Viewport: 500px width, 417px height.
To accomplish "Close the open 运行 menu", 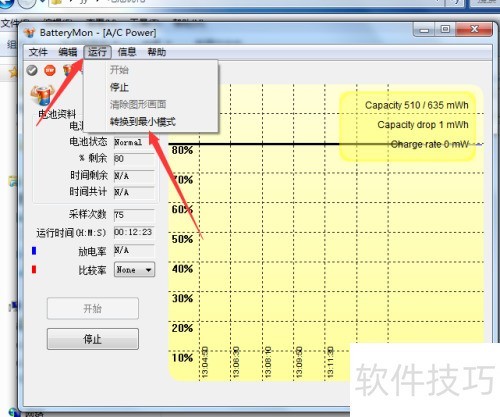I will pyautogui.click(x=97, y=52).
